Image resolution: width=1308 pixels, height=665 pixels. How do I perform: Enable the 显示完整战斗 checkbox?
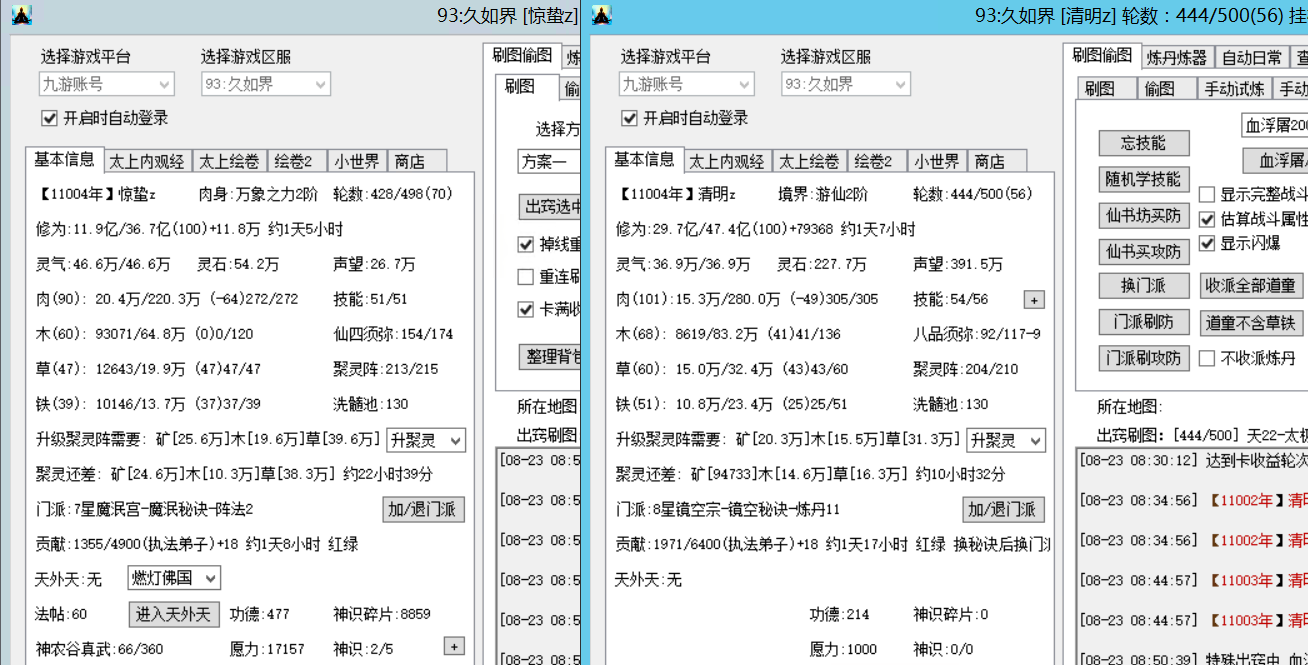coord(1207,194)
